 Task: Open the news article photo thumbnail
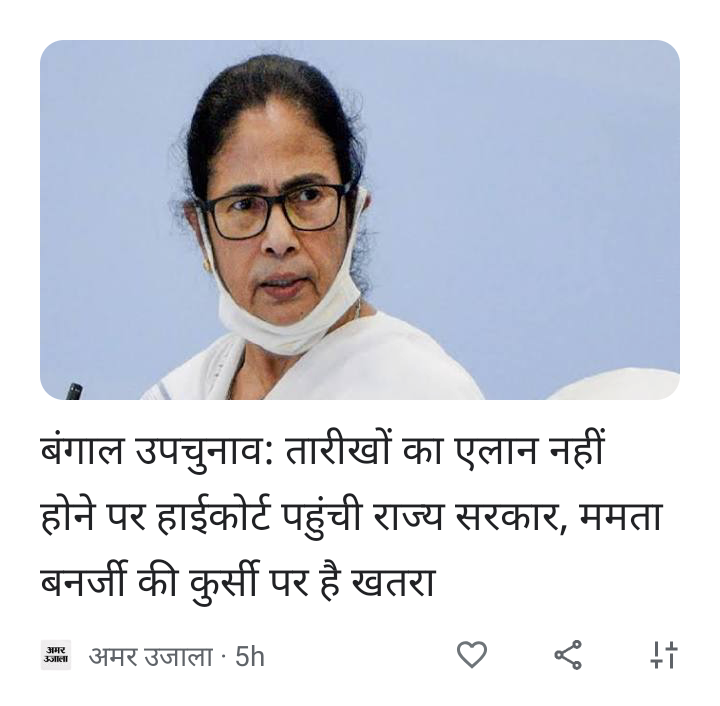pos(360,219)
